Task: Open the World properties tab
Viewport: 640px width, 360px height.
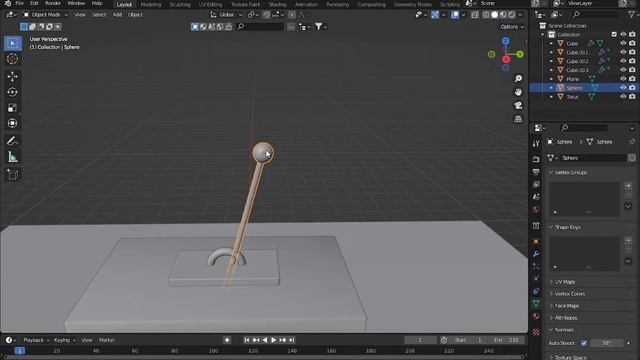Action: (x=536, y=209)
